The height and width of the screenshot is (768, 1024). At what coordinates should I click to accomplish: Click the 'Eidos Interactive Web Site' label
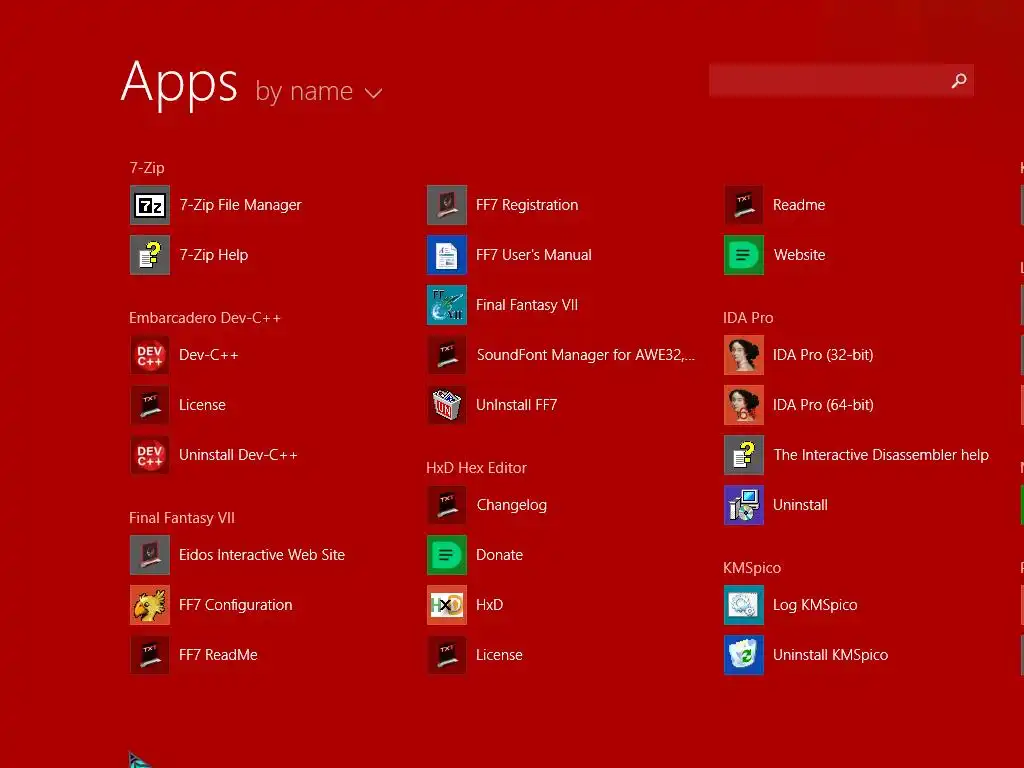coord(262,555)
